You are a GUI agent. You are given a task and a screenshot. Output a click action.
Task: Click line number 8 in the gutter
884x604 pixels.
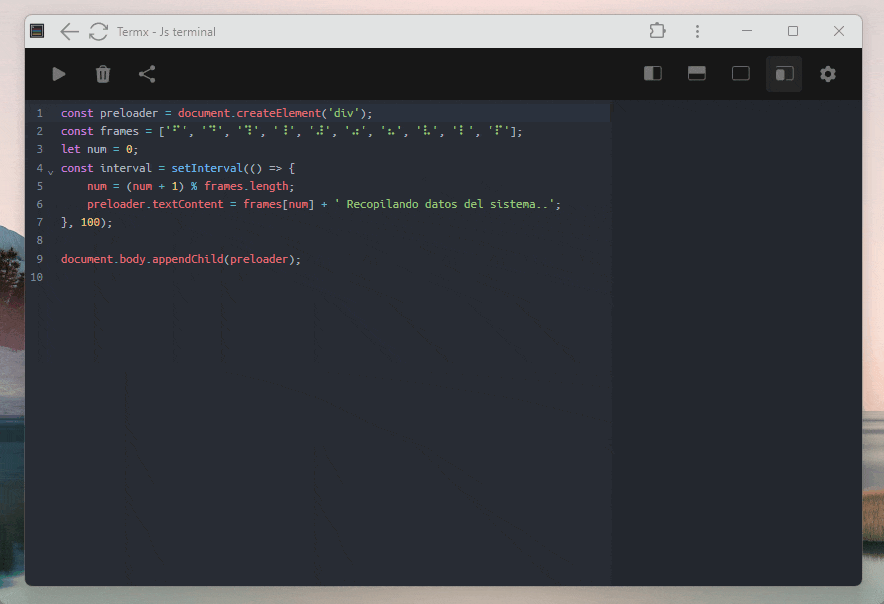coord(39,240)
